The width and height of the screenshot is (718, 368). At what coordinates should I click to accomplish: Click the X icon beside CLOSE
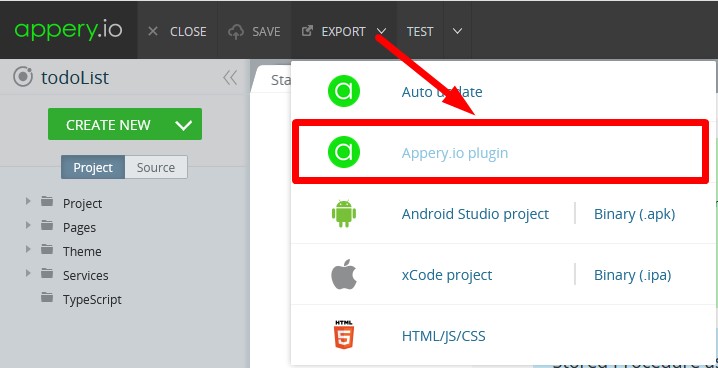pyautogui.click(x=153, y=32)
